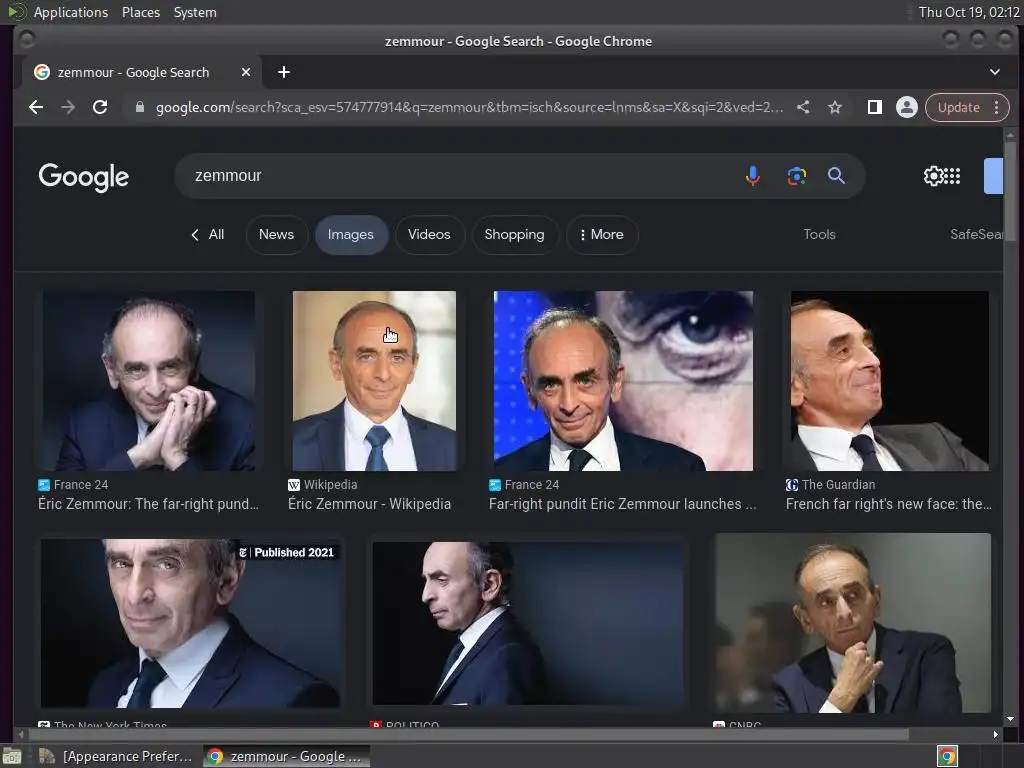Expand the tab search dropdown arrow
This screenshot has height=768, width=1024.
pyautogui.click(x=995, y=72)
